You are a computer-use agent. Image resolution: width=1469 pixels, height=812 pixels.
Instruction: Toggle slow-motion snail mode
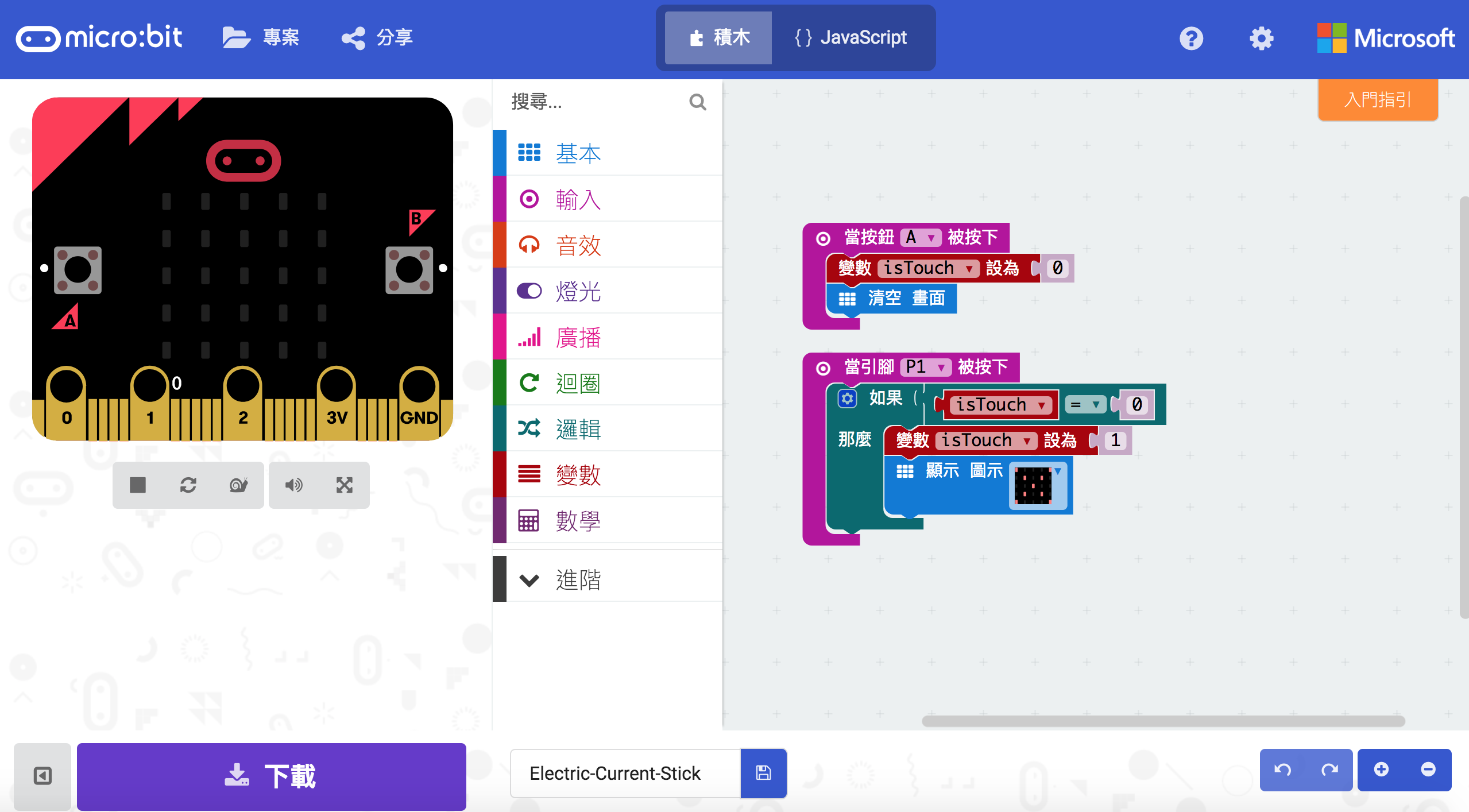(x=238, y=485)
